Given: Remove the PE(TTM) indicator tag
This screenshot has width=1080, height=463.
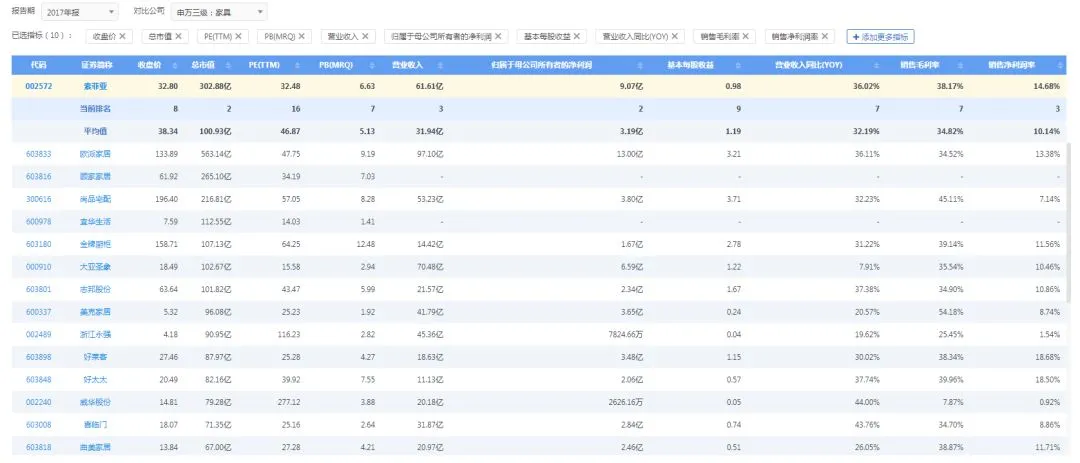Looking at the screenshot, I should coord(238,37).
